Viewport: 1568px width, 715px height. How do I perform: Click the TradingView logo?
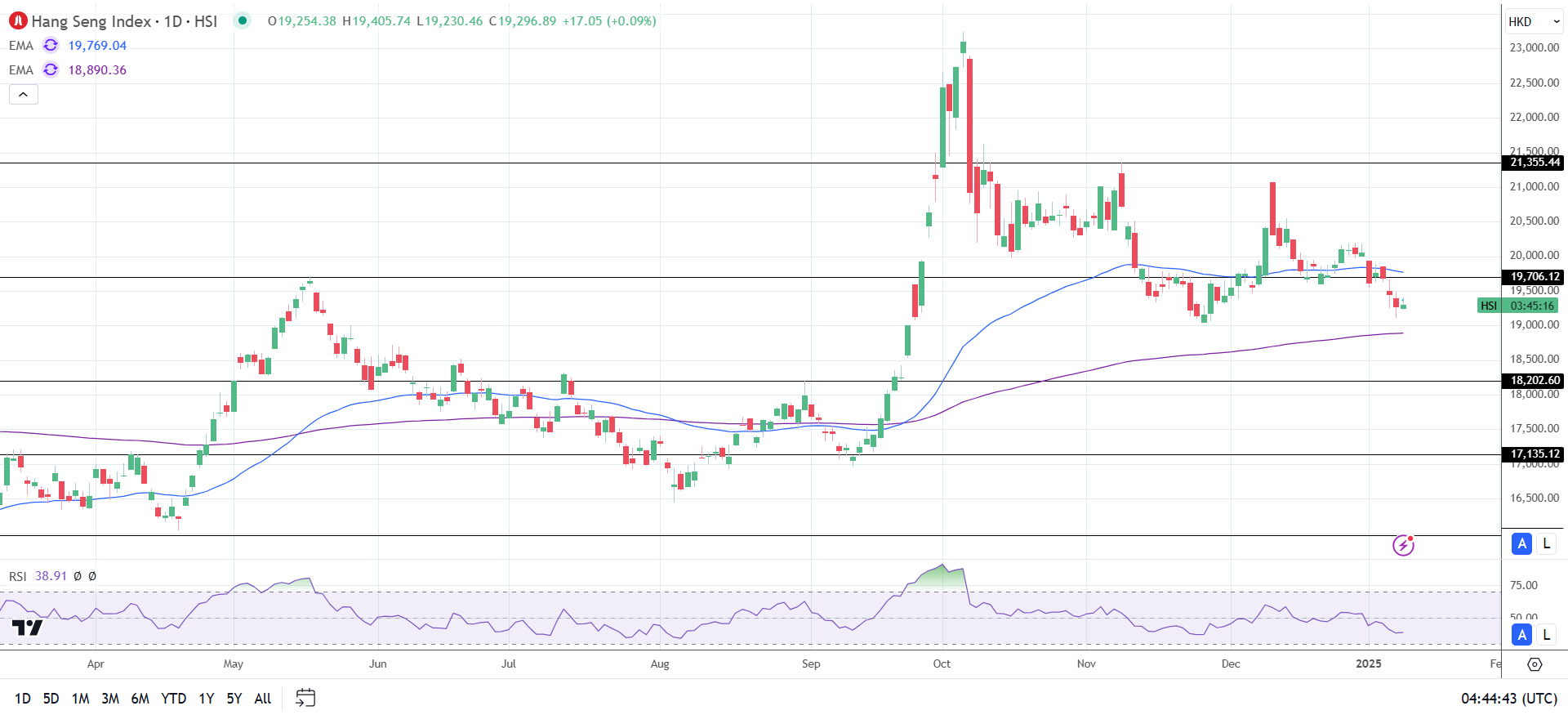27,628
